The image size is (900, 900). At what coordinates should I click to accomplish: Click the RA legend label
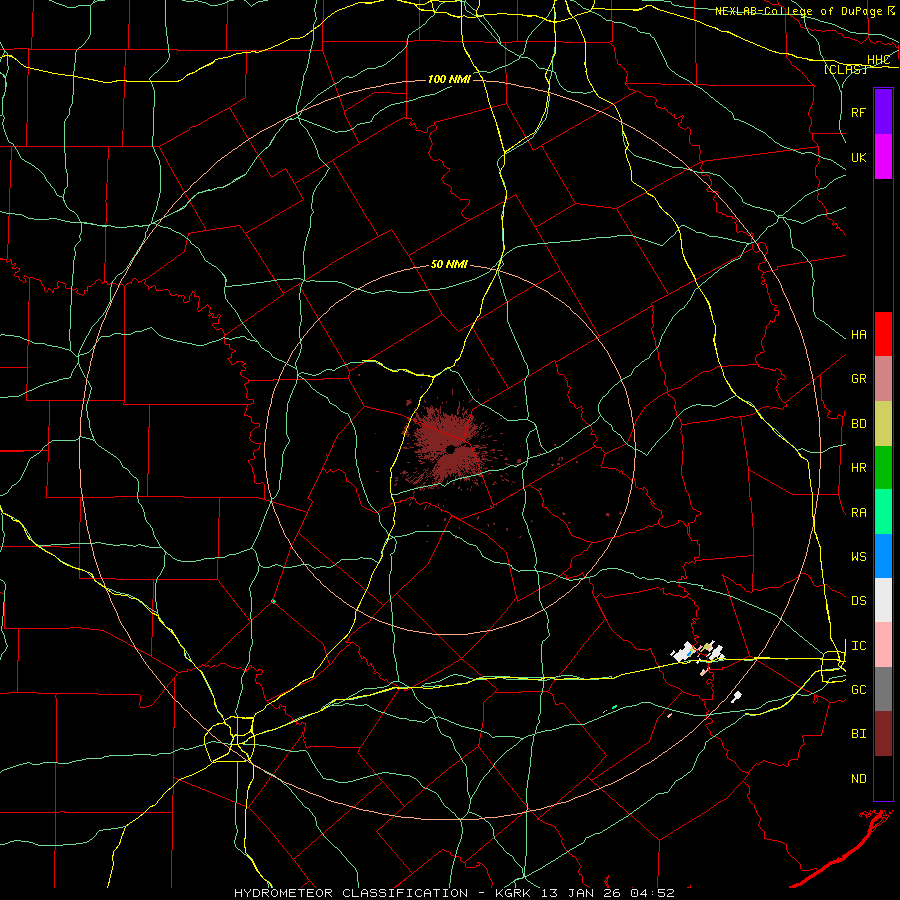(x=858, y=513)
